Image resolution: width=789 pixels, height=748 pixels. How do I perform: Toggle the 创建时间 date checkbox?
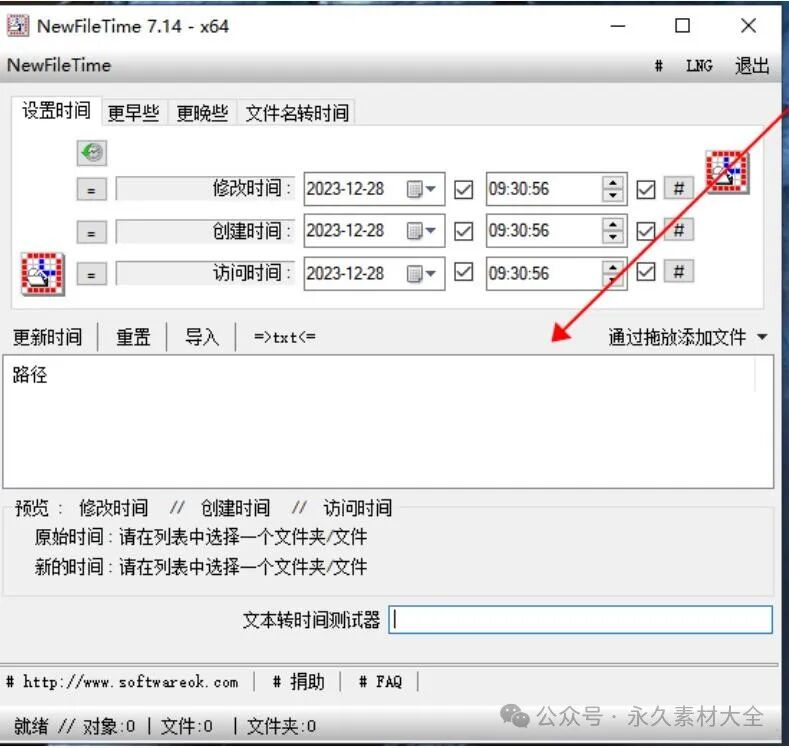(x=463, y=231)
